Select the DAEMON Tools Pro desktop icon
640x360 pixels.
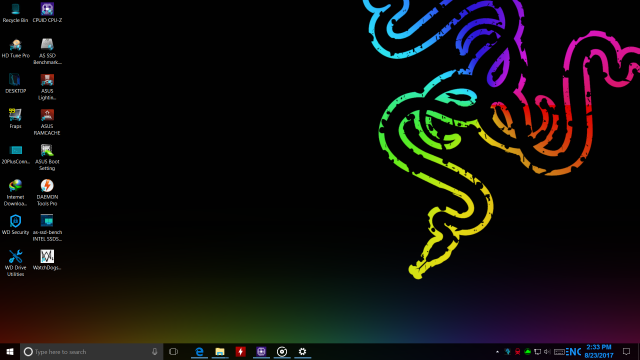[47, 193]
